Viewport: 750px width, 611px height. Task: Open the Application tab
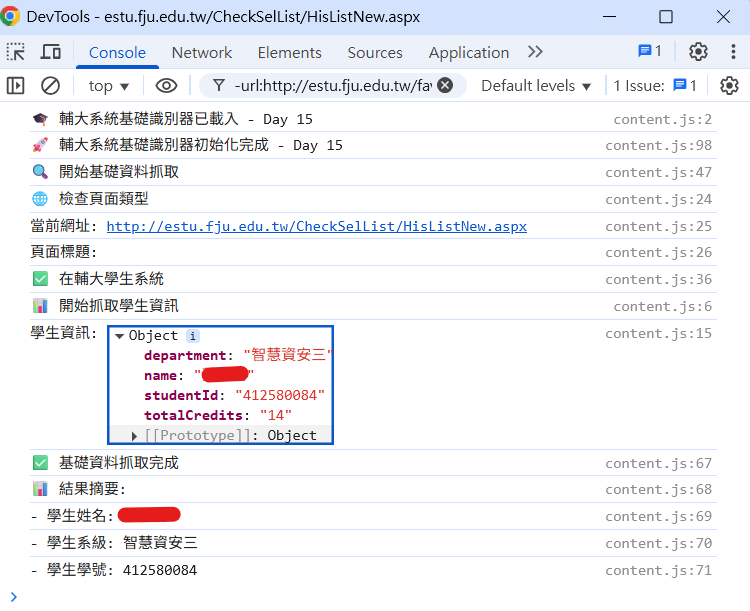[x=469, y=53]
